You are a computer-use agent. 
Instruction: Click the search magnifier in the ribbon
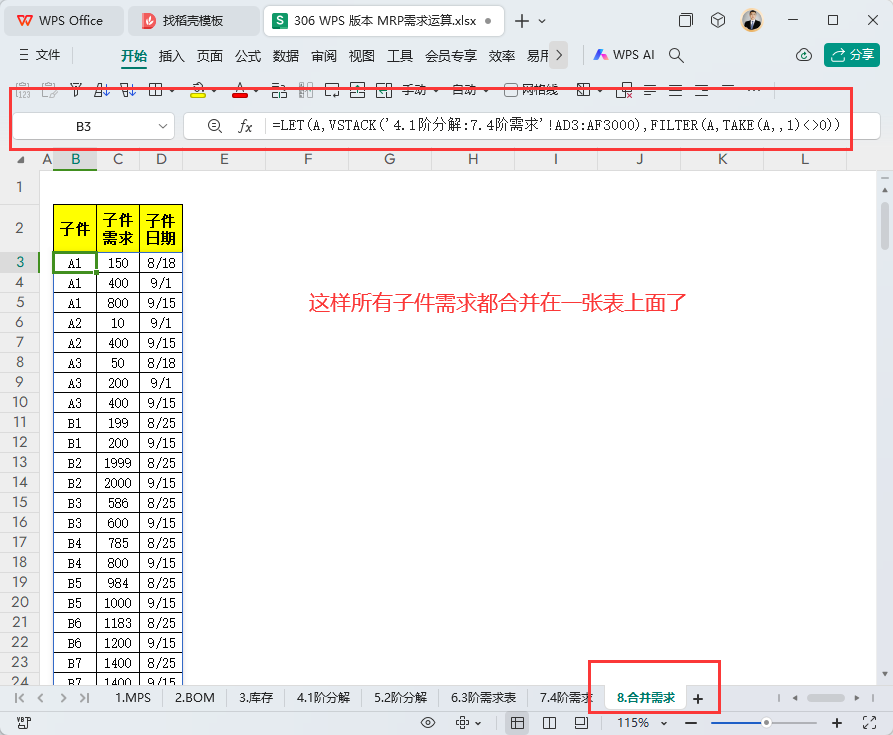676,55
